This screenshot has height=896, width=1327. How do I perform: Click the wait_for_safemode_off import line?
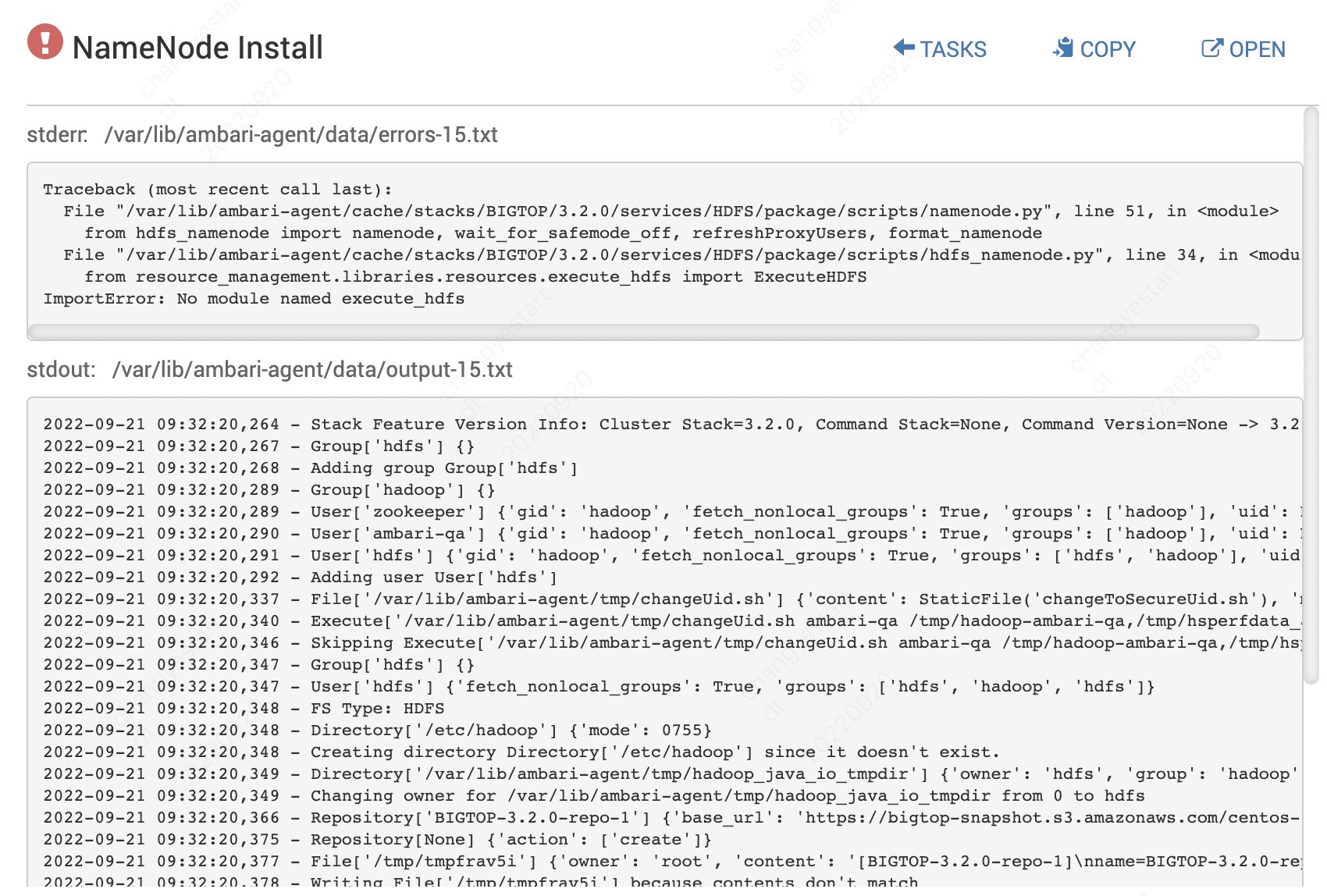(563, 233)
